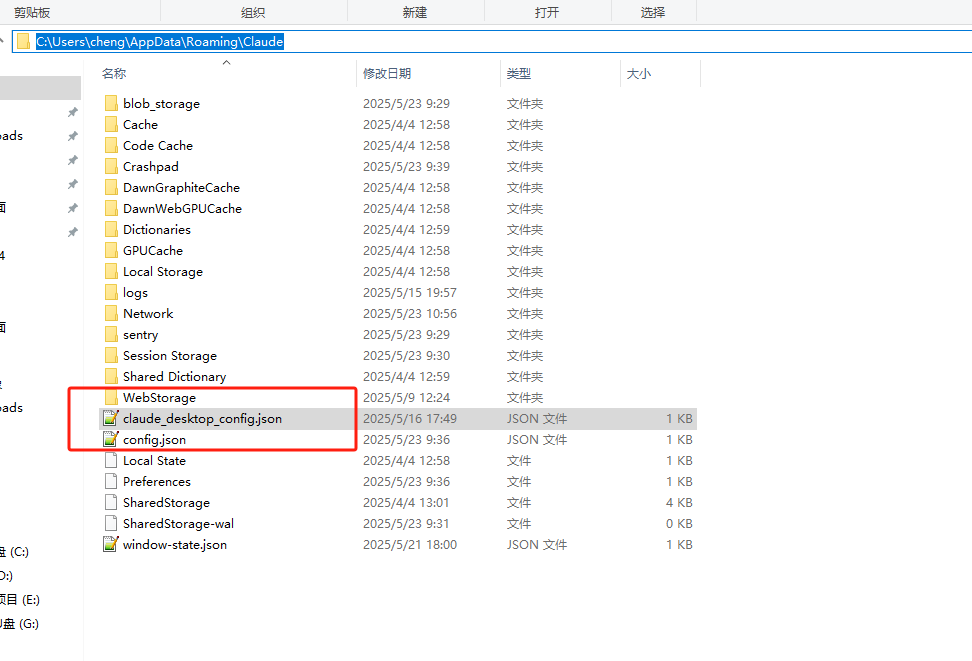Click the claude_desktop_config.json file icon
972x661 pixels.
[x=110, y=419]
